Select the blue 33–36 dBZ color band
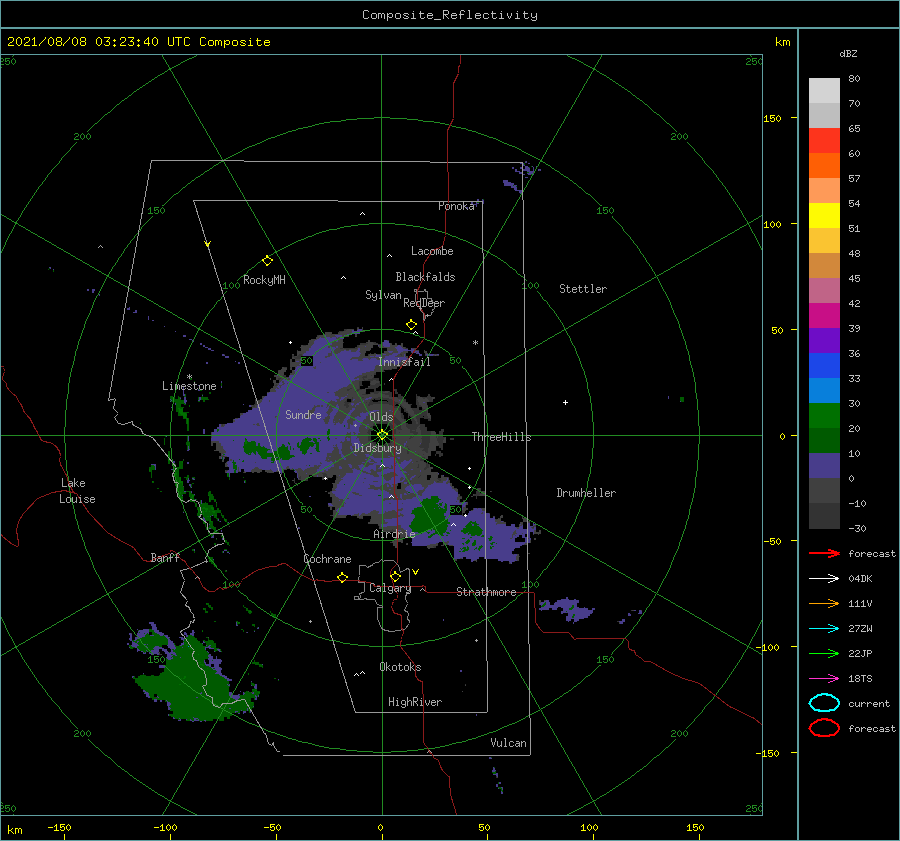Image resolution: width=900 pixels, height=841 pixels. pyautogui.click(x=824, y=366)
